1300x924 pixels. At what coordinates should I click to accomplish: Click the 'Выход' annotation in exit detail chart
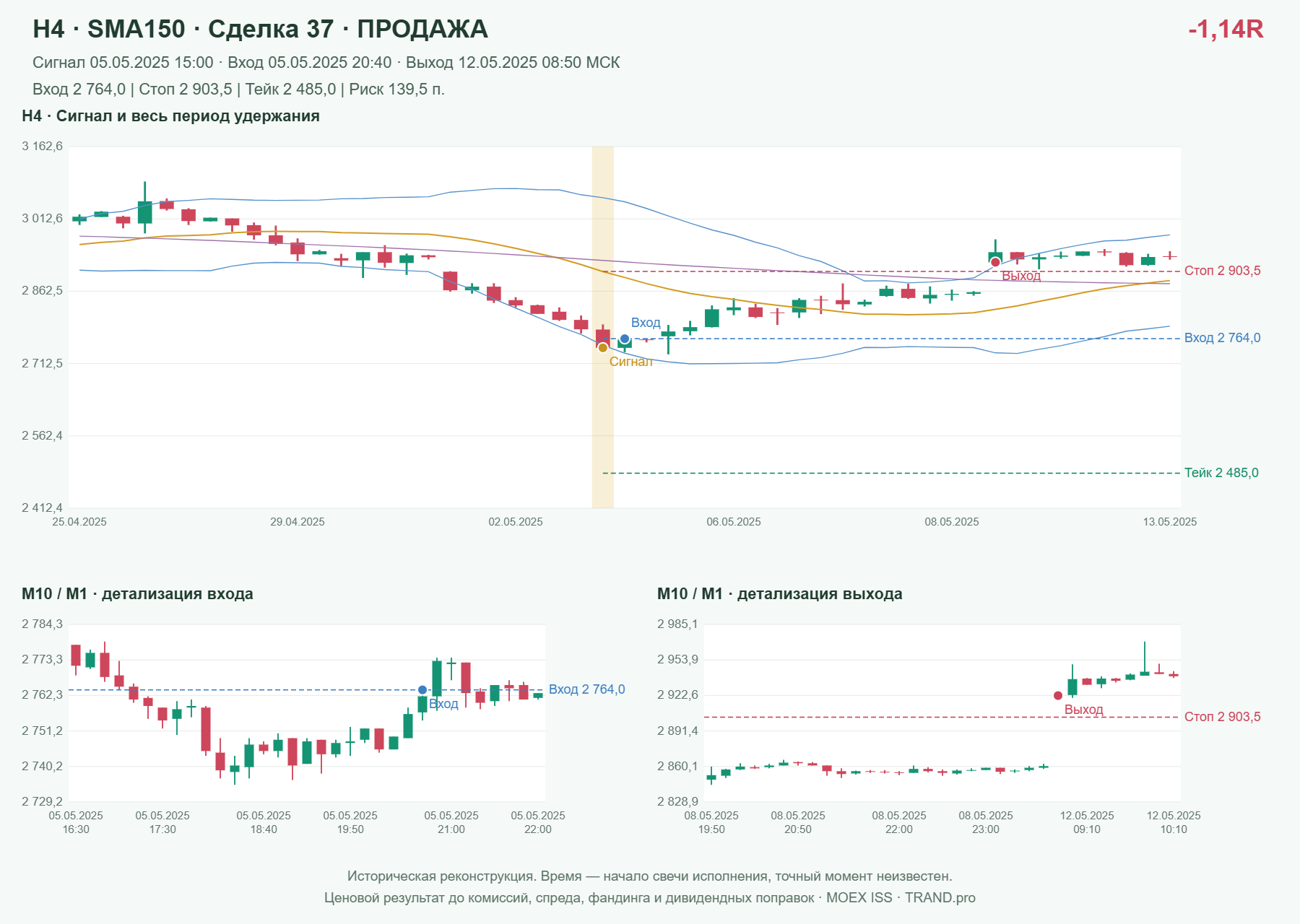pyautogui.click(x=1084, y=710)
